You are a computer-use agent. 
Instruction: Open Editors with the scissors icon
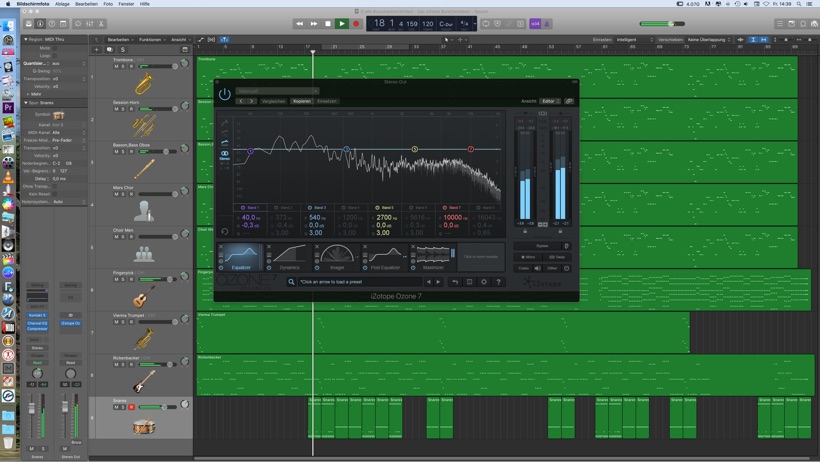tap(101, 24)
